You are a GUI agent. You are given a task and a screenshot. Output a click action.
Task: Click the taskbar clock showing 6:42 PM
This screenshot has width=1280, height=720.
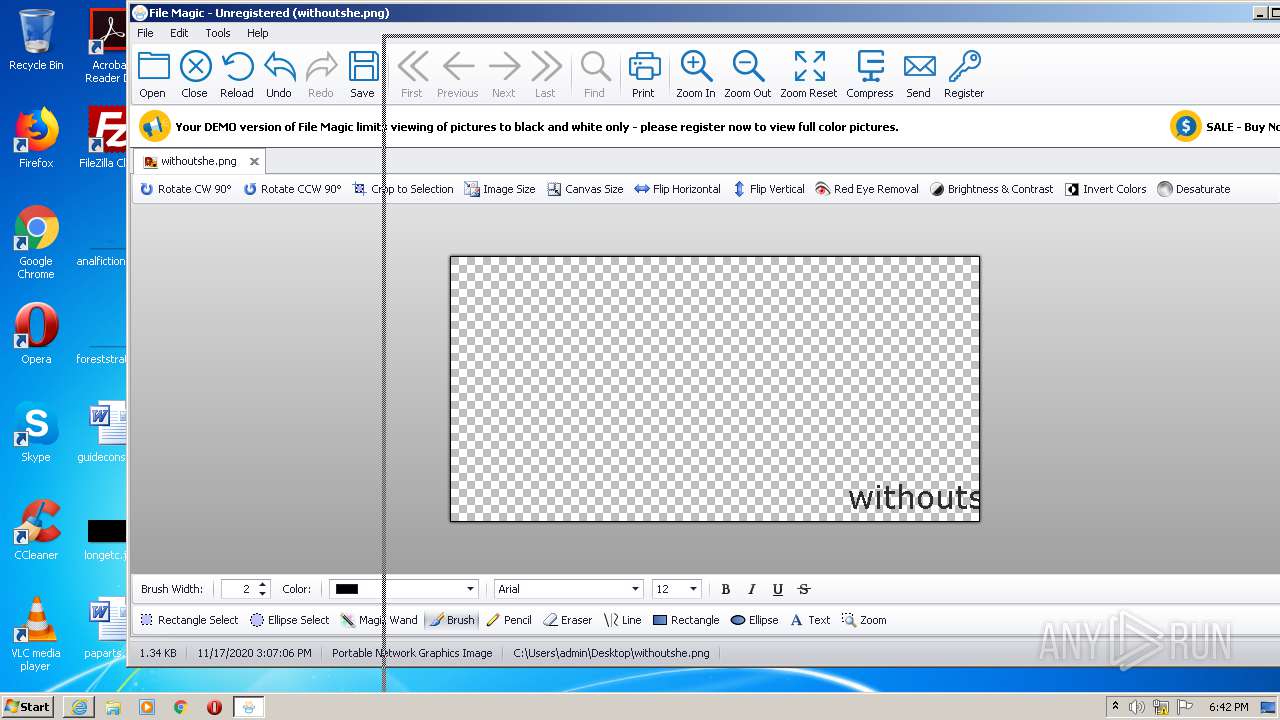coord(1228,707)
